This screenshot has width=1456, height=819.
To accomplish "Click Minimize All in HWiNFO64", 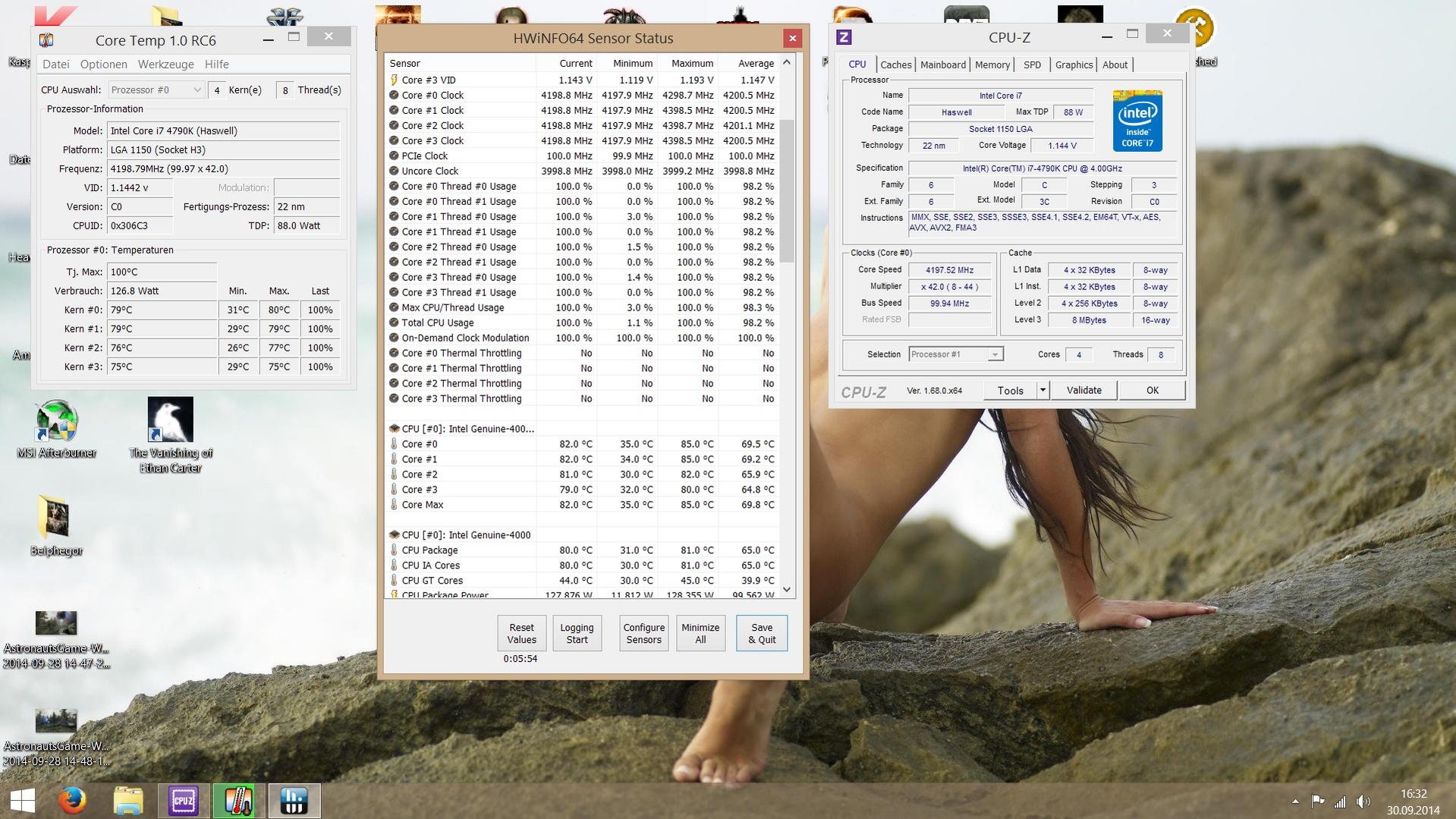I will coord(700,634).
